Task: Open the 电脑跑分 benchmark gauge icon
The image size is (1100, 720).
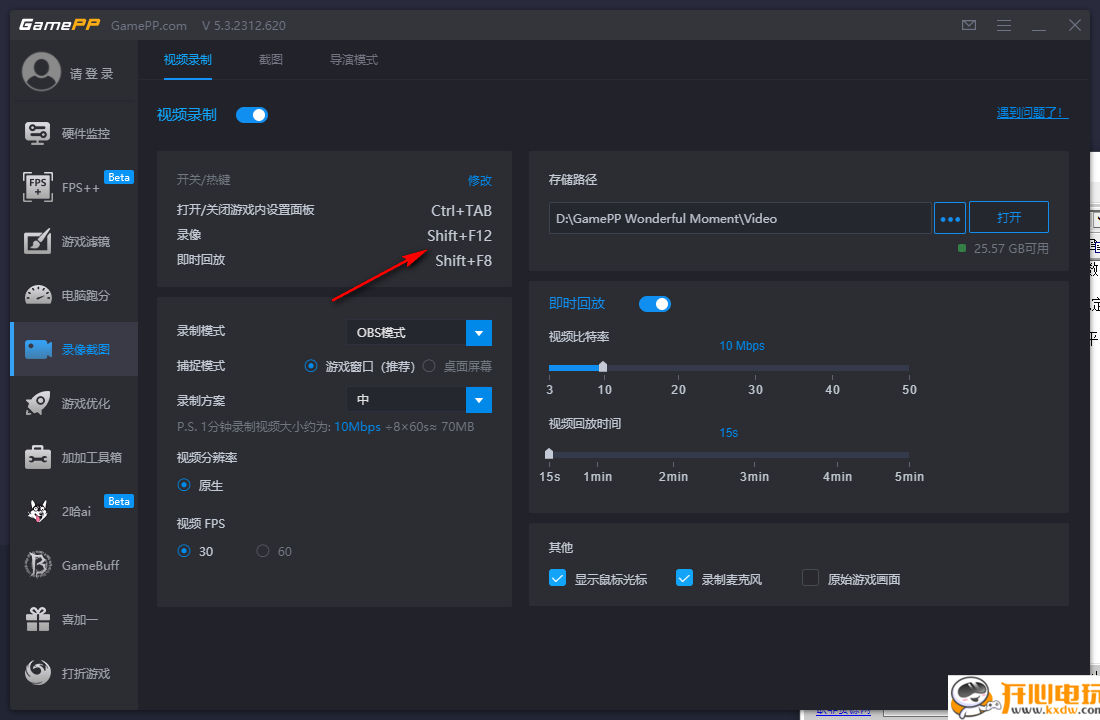Action: point(38,295)
